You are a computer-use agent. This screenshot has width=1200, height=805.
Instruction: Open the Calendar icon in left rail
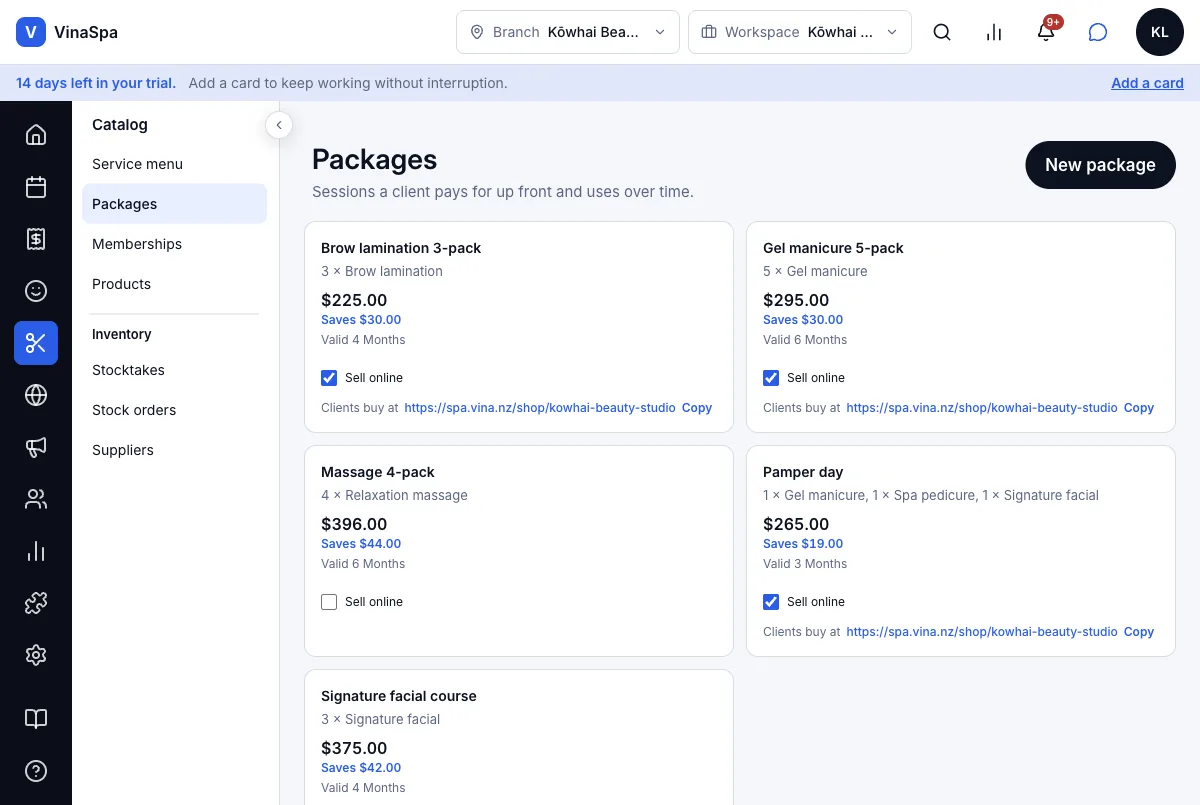click(x=36, y=187)
